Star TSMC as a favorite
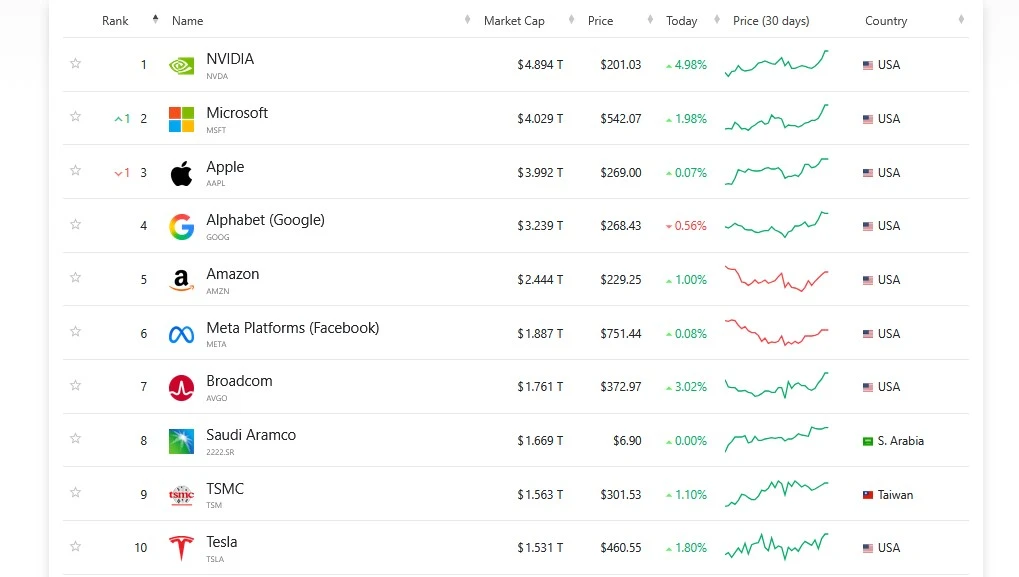The image size is (1019, 577). 75,494
